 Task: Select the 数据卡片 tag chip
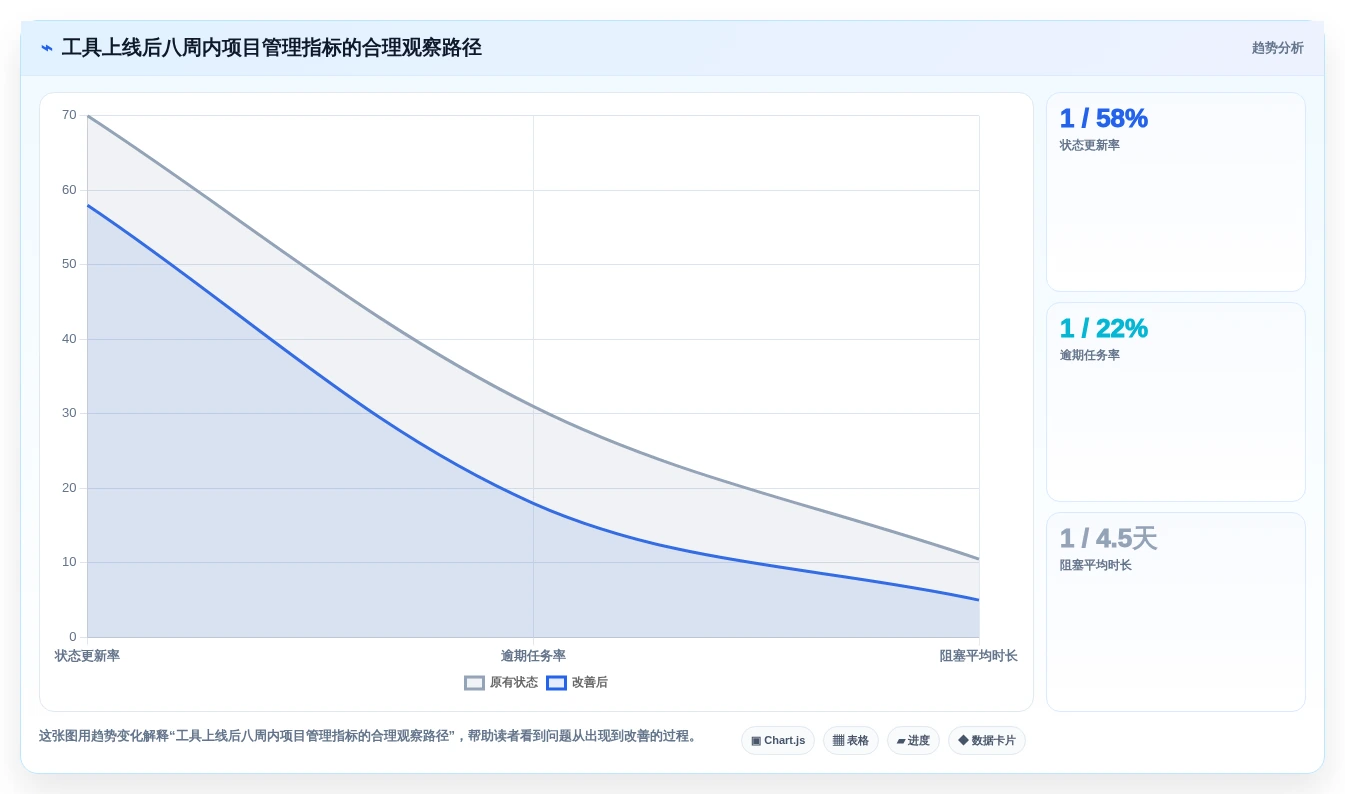click(987, 741)
